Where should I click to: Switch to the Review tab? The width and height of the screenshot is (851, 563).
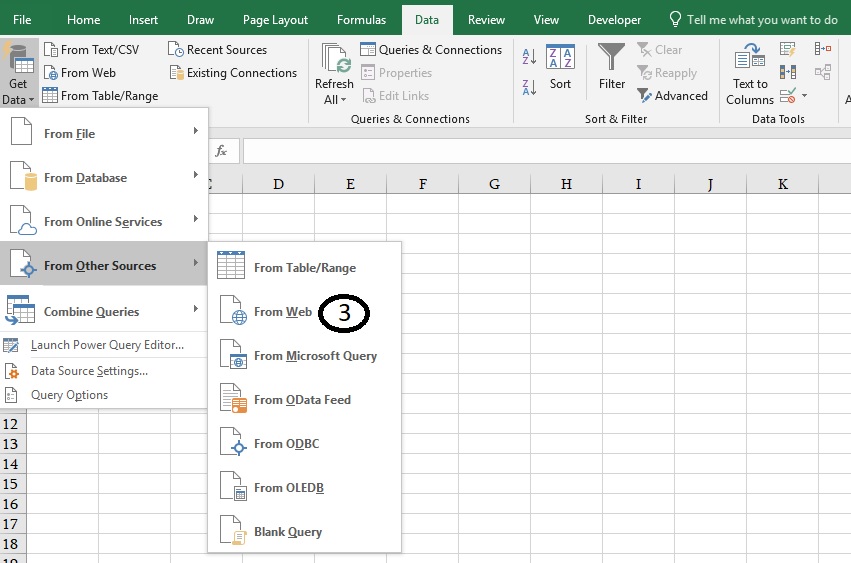(486, 20)
